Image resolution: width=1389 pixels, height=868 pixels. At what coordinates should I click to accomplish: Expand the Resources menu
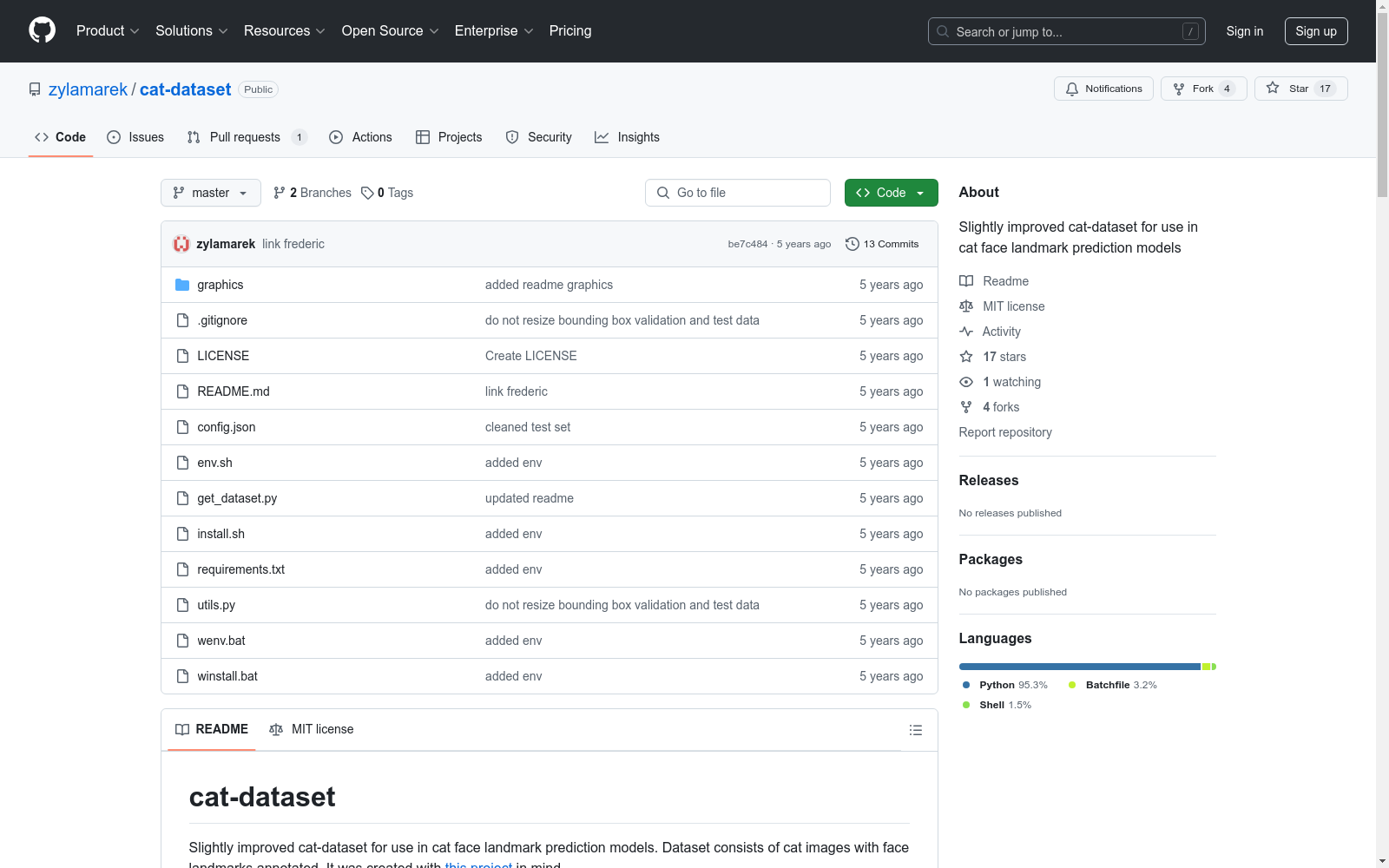(x=285, y=31)
